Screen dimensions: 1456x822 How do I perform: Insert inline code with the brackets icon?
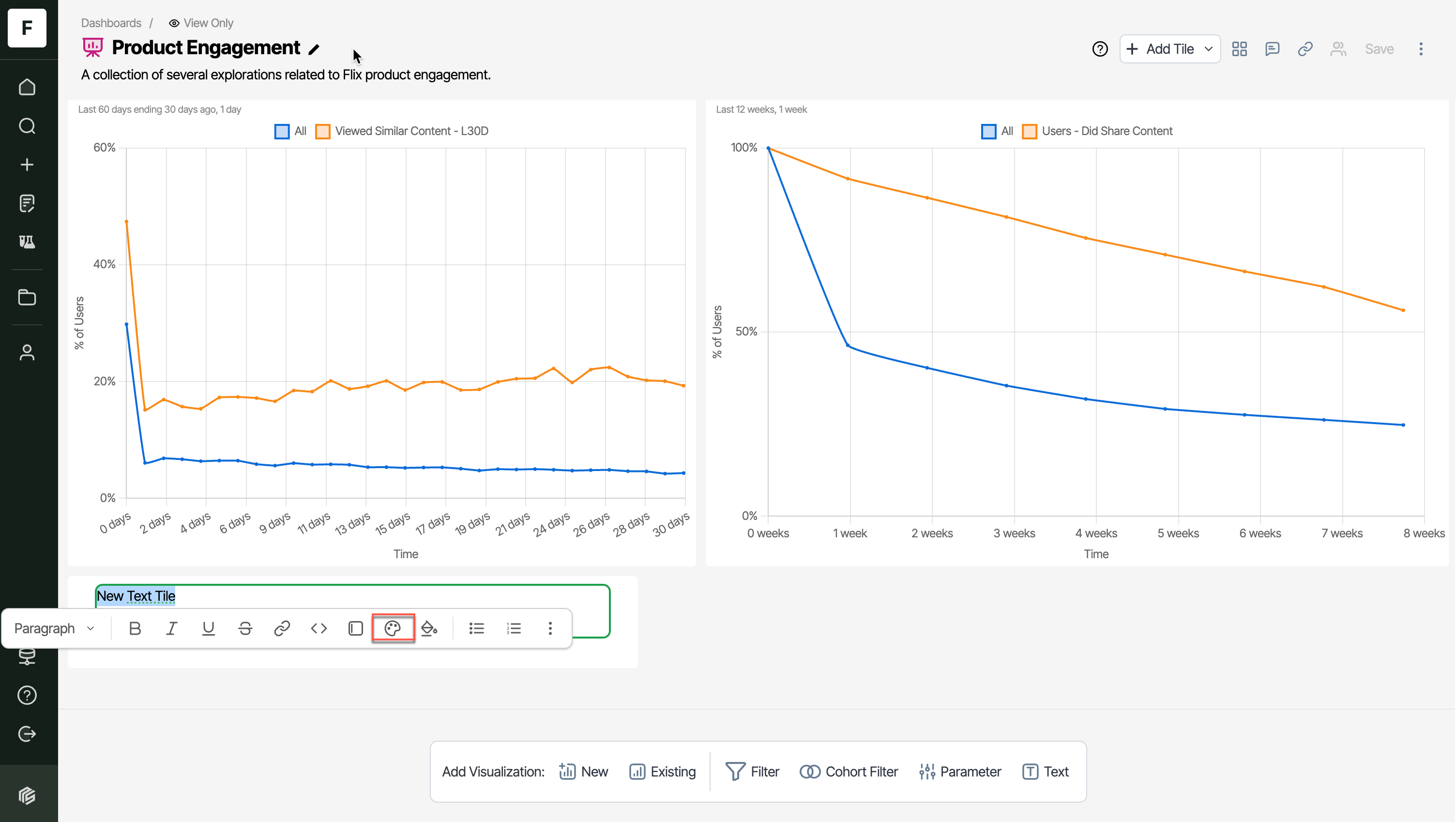319,628
